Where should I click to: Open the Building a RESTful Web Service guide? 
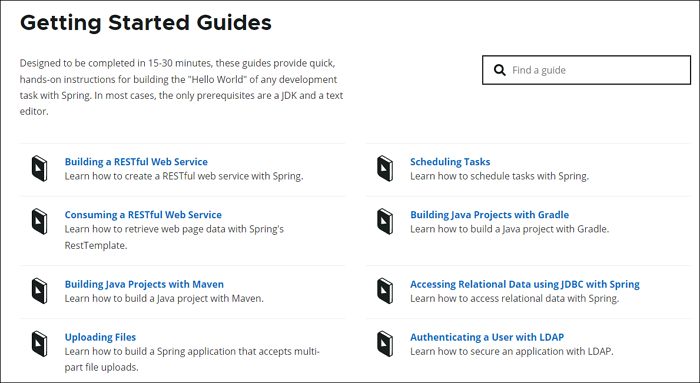136,162
